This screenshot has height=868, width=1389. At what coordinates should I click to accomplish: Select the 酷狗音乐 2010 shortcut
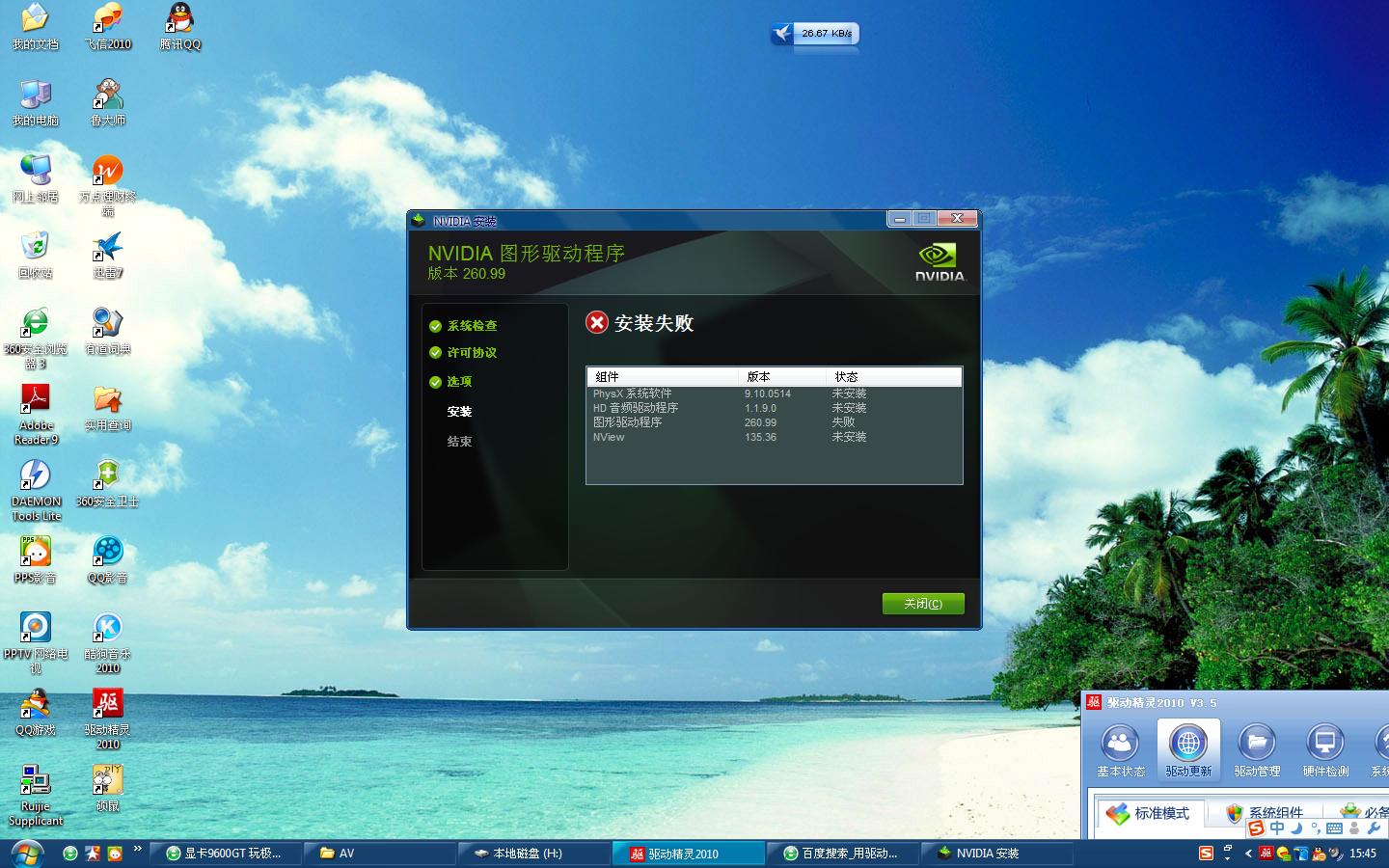point(107,642)
